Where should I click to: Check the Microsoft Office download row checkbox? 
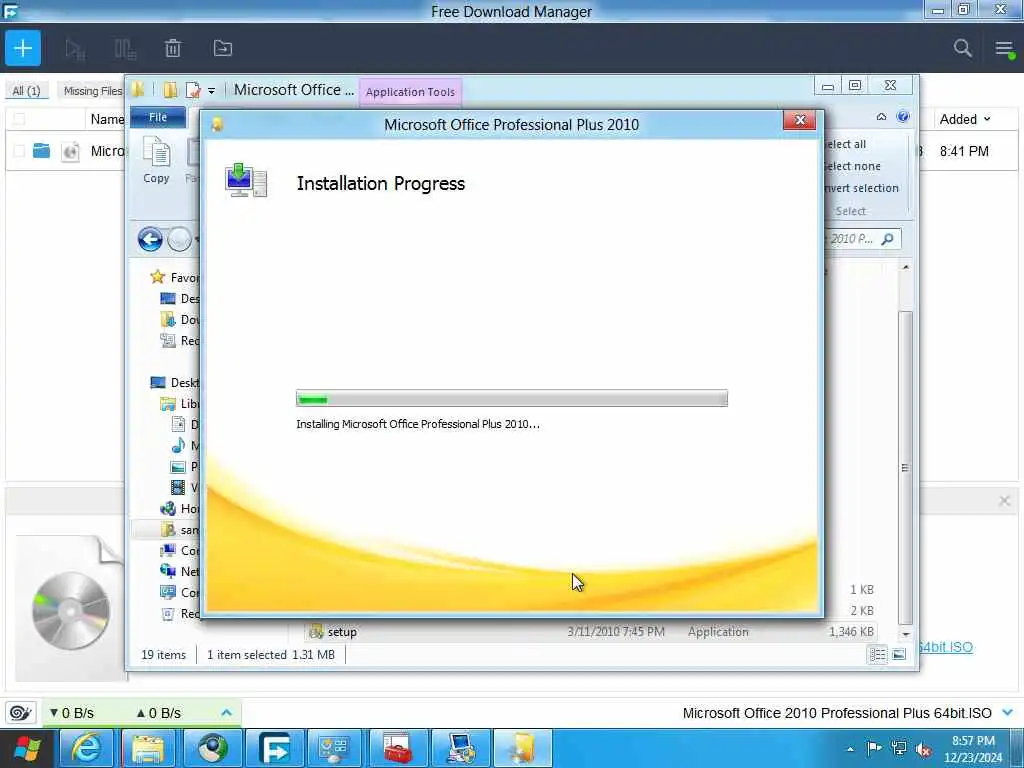point(19,151)
